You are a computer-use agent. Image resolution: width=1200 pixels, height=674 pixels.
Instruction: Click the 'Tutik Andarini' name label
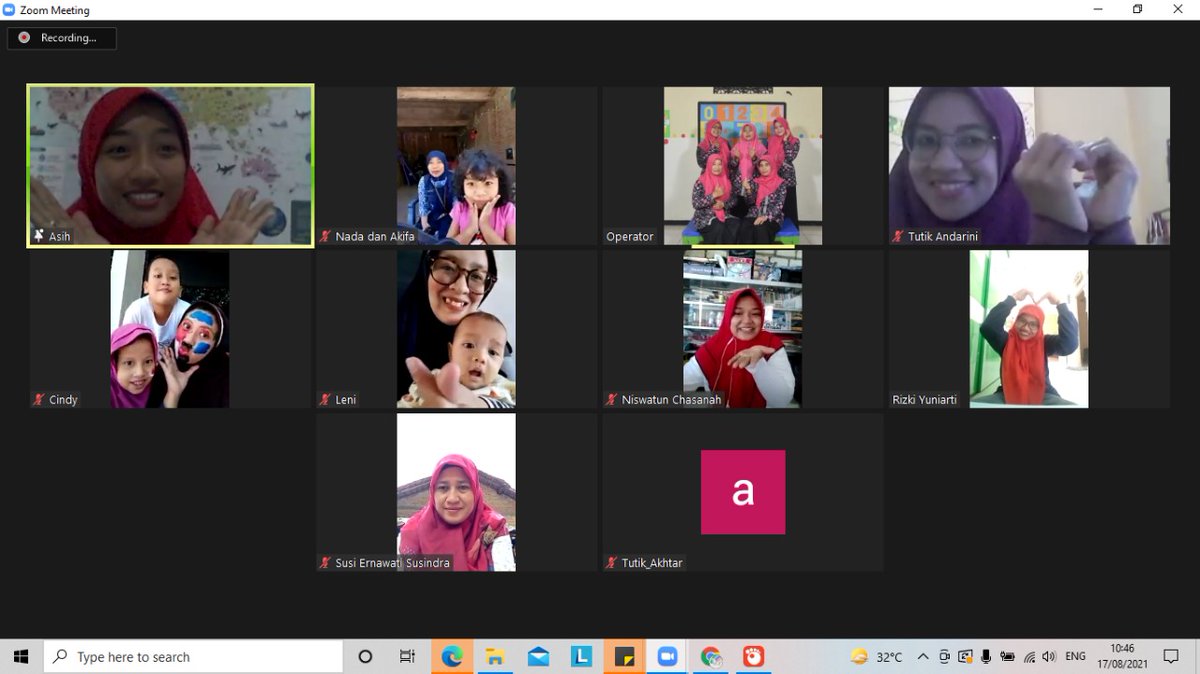pos(943,237)
